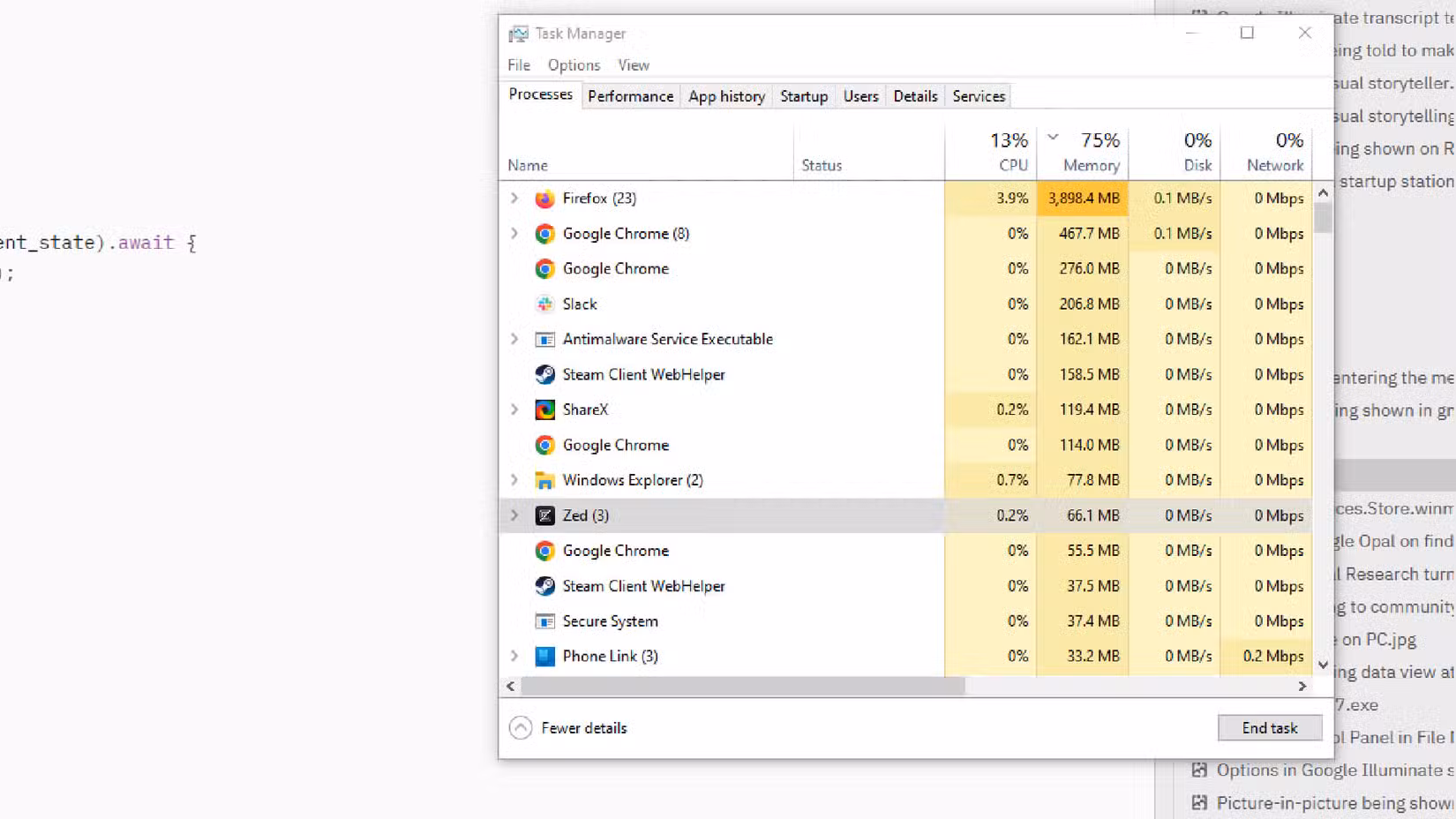Select the Processes tab

540,94
